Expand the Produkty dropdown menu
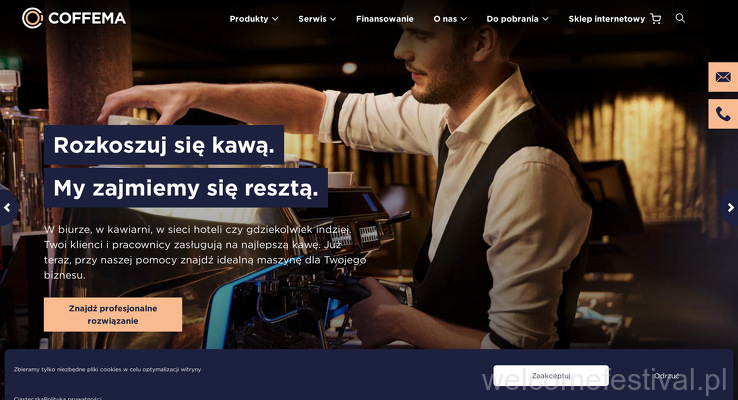This screenshot has height=400, width=738. (254, 19)
